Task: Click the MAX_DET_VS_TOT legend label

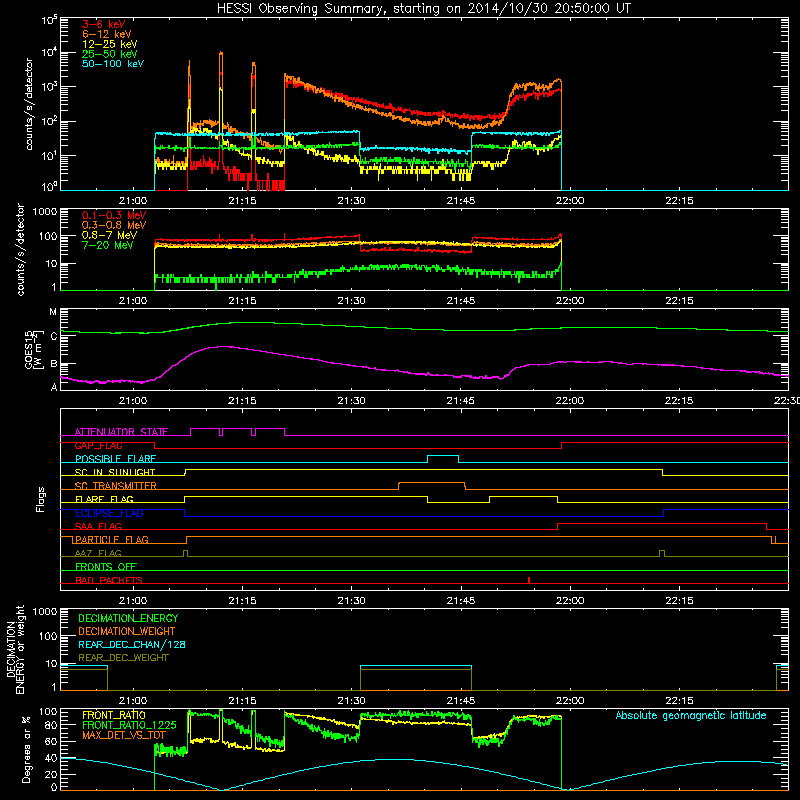Action: pyautogui.click(x=123, y=735)
